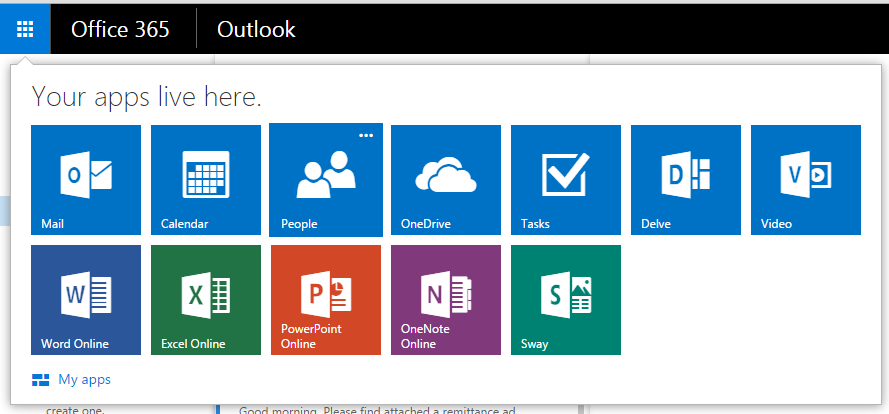
Task: Open the People app tile
Action: tap(326, 180)
